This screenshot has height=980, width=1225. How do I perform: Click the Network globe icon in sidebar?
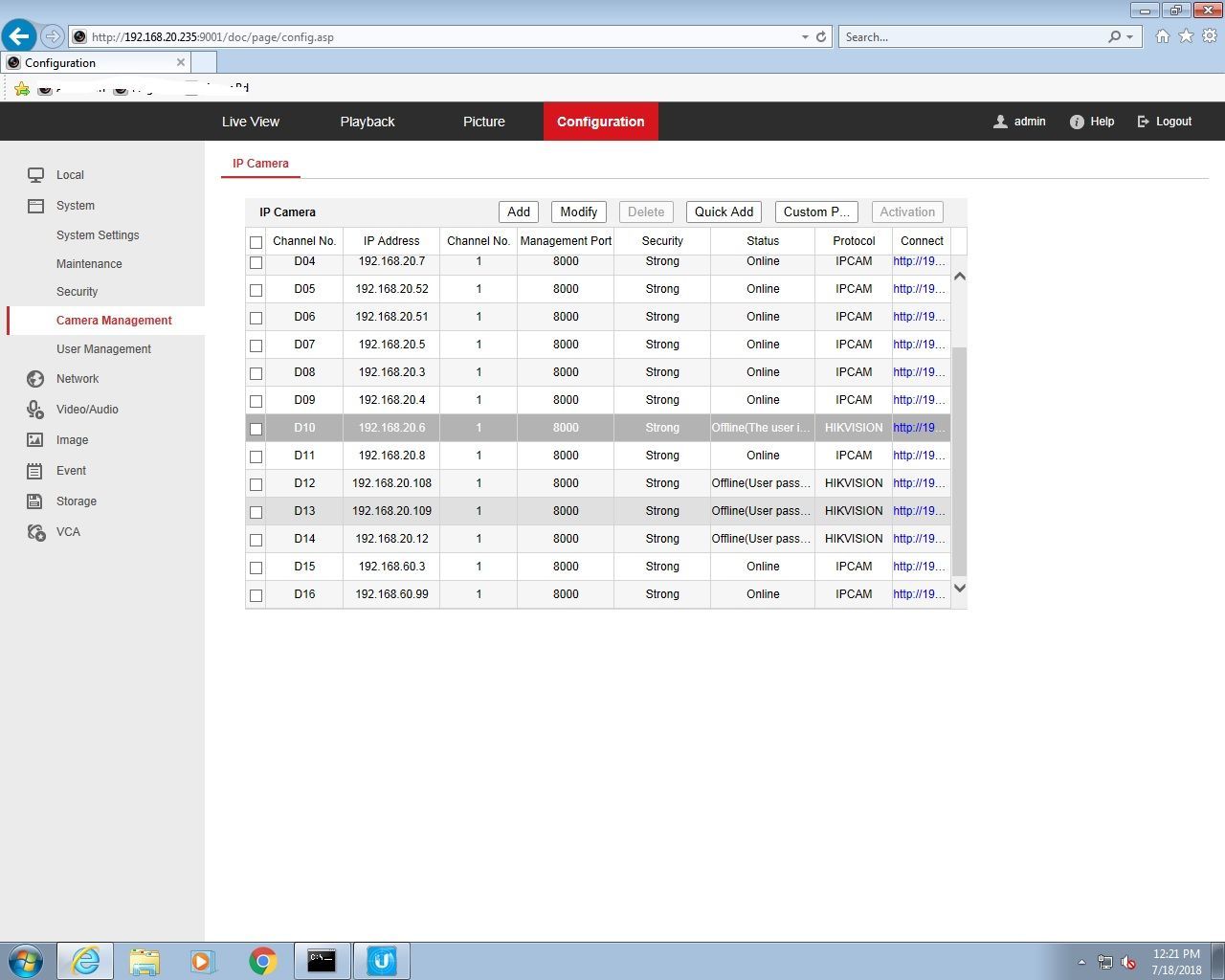(x=35, y=379)
